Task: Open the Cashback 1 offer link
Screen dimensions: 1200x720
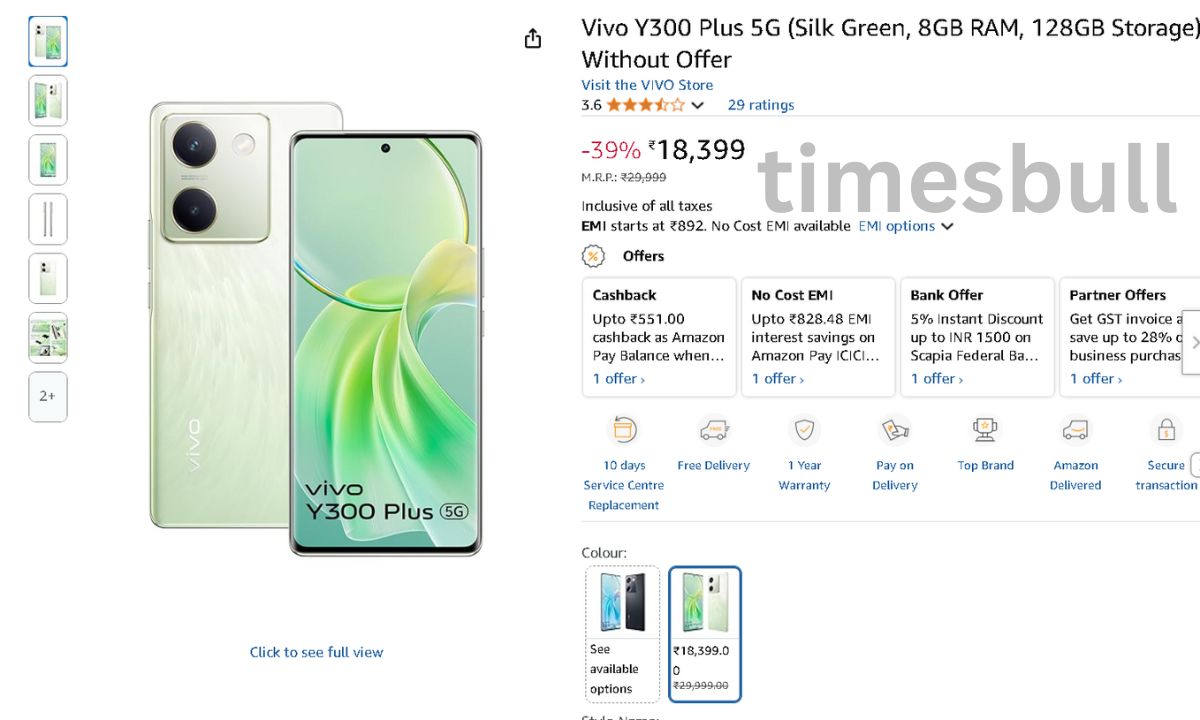Action: 618,379
